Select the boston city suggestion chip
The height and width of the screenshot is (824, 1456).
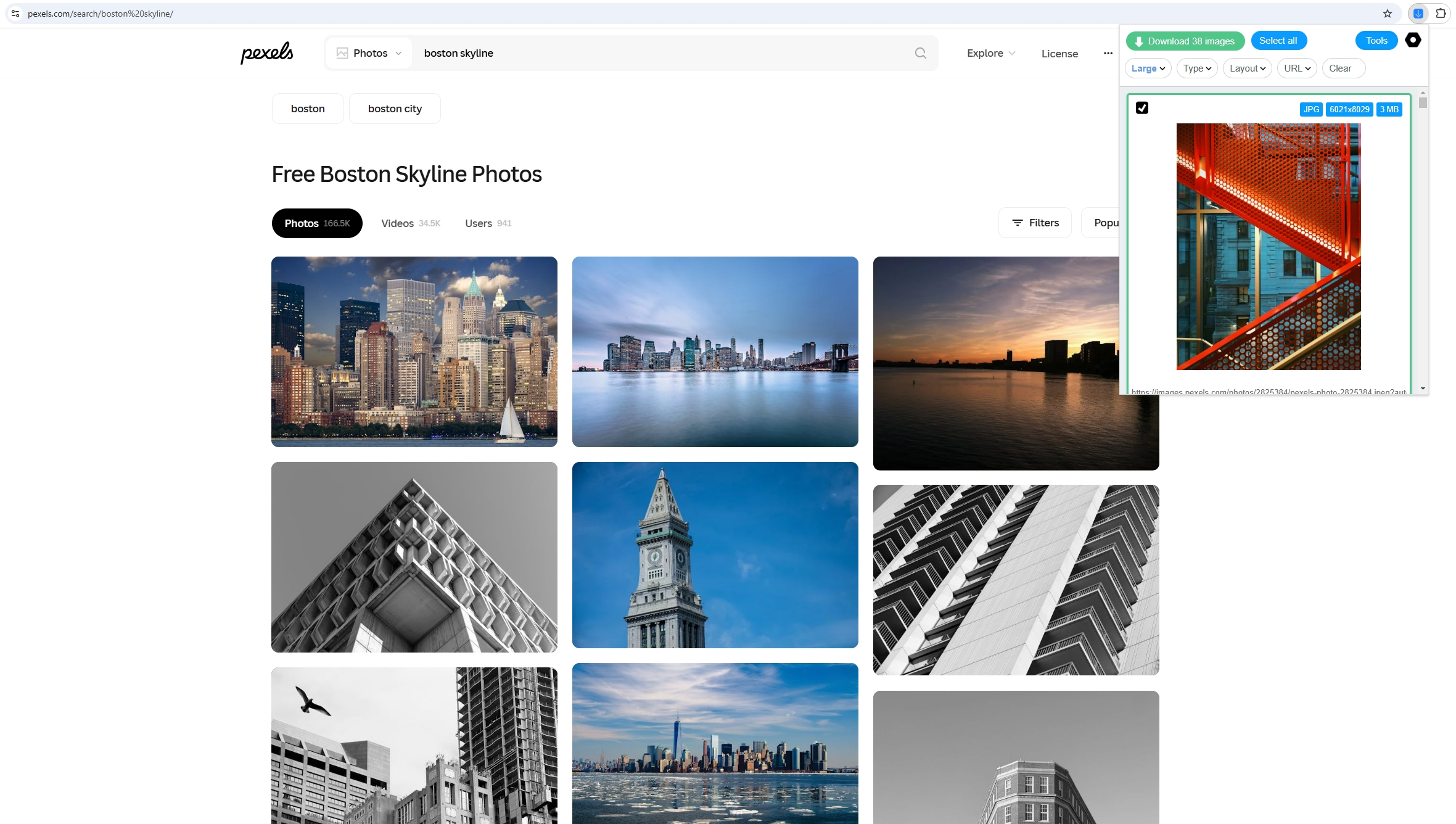click(395, 109)
